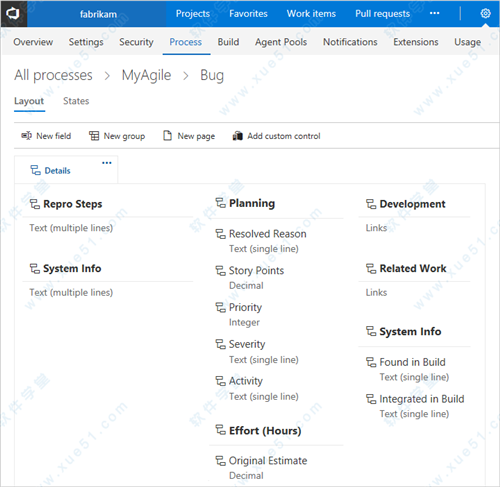Image resolution: width=500 pixels, height=487 pixels.
Task: Click the New group button label
Action: coord(124,136)
